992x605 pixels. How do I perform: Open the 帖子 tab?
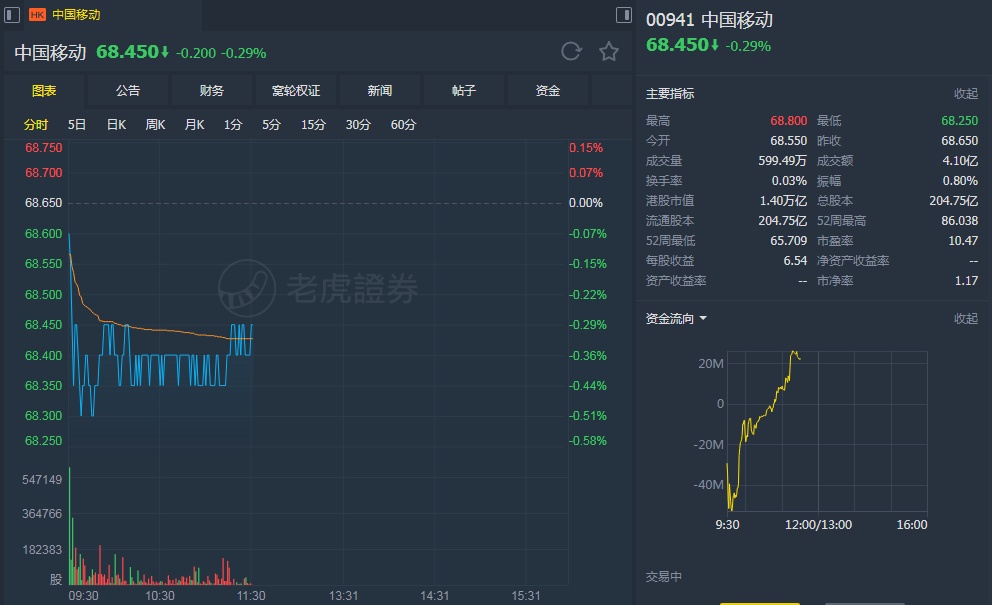point(464,91)
